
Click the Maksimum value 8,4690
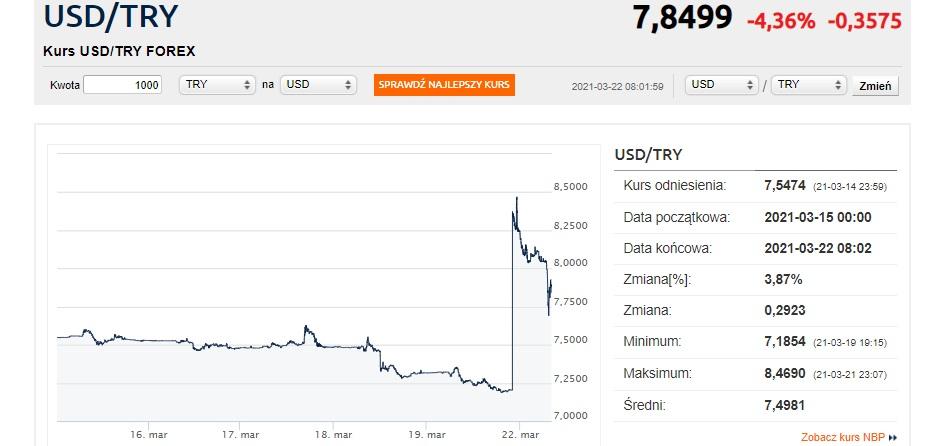pyautogui.click(x=786, y=373)
